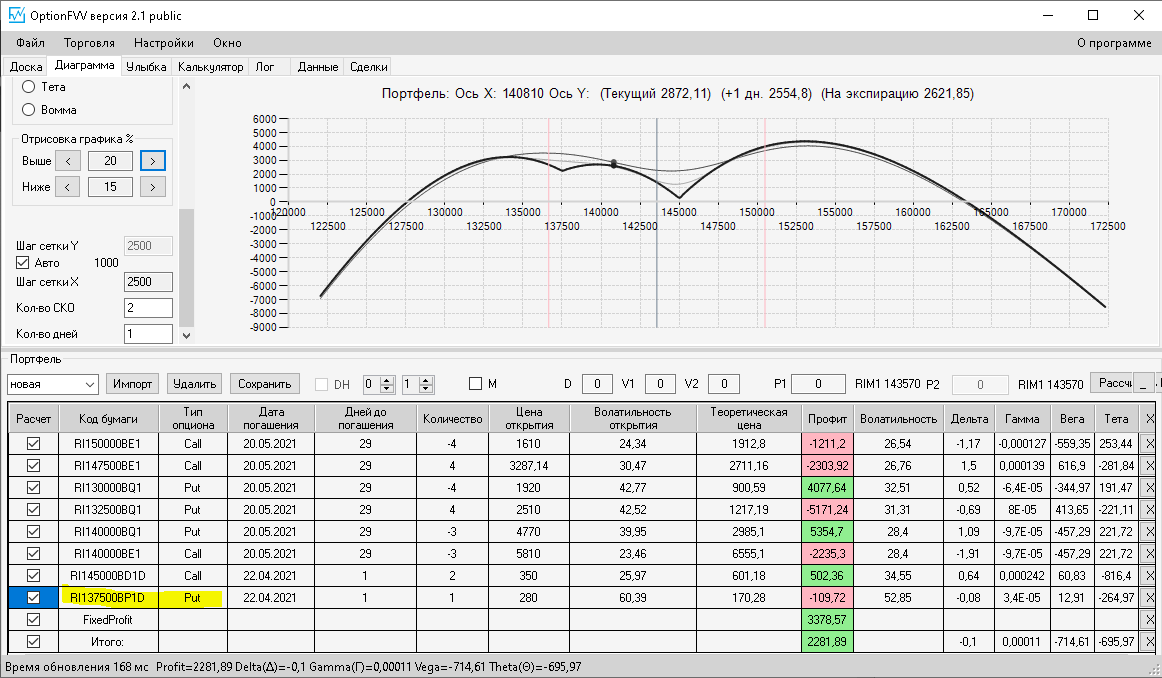This screenshot has height=678, width=1162.
Task: Uncheck the Расчет box for RI130000BQ1
Action: coord(33,488)
